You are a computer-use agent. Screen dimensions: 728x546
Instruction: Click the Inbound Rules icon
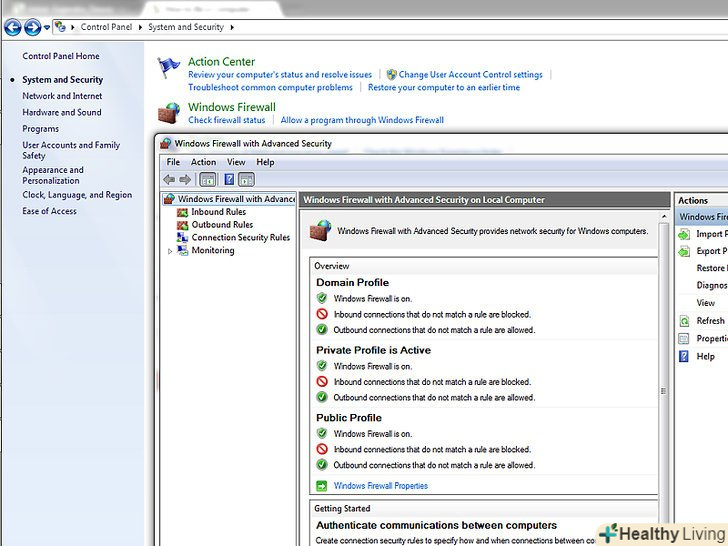182,212
